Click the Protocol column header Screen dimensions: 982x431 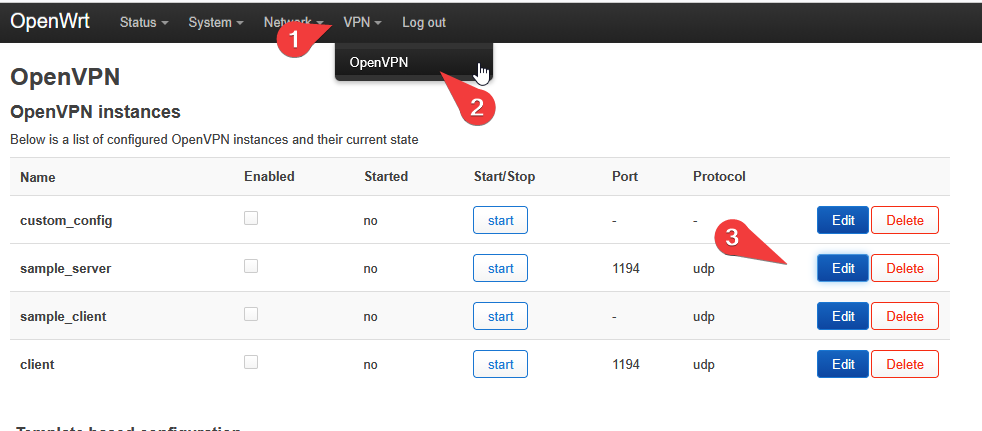720,177
